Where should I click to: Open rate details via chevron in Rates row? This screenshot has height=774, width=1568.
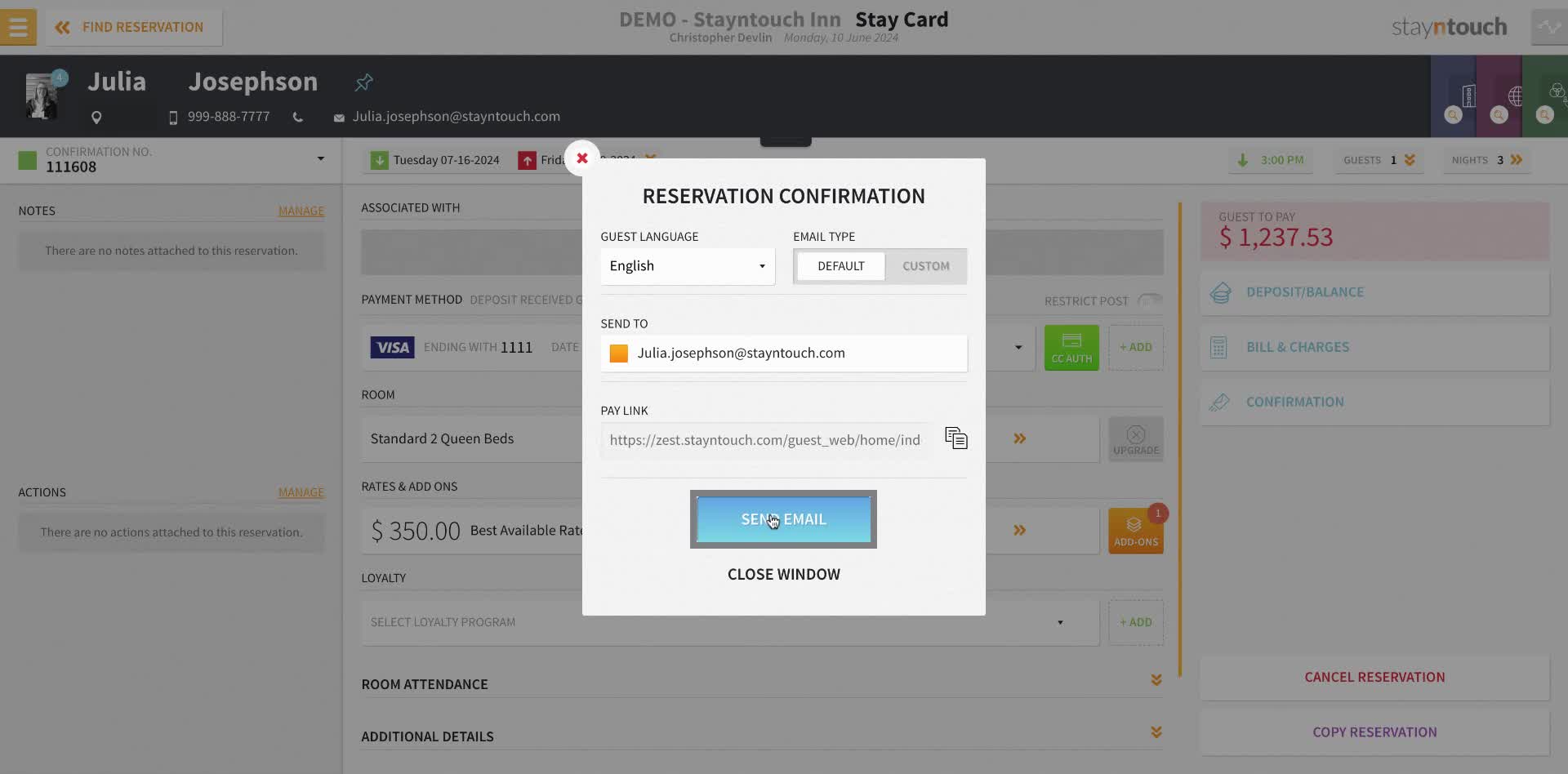click(1019, 530)
